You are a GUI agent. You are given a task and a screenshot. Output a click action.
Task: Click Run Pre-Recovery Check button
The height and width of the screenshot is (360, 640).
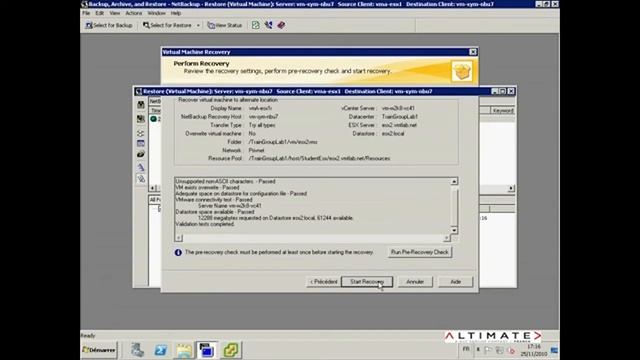point(420,252)
